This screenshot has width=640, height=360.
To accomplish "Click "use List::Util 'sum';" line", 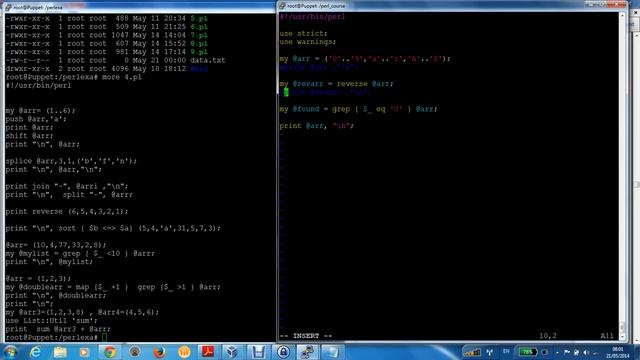I will click(x=51, y=320).
